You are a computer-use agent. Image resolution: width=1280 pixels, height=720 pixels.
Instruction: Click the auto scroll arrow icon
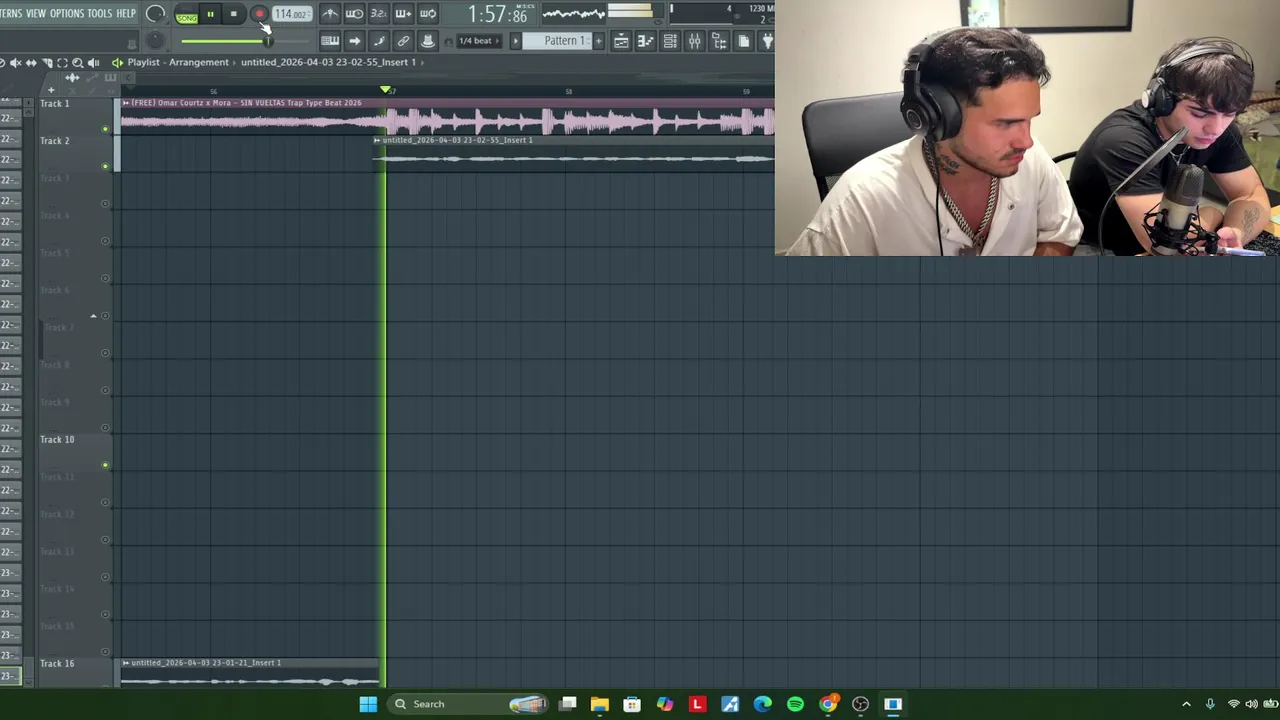point(354,41)
